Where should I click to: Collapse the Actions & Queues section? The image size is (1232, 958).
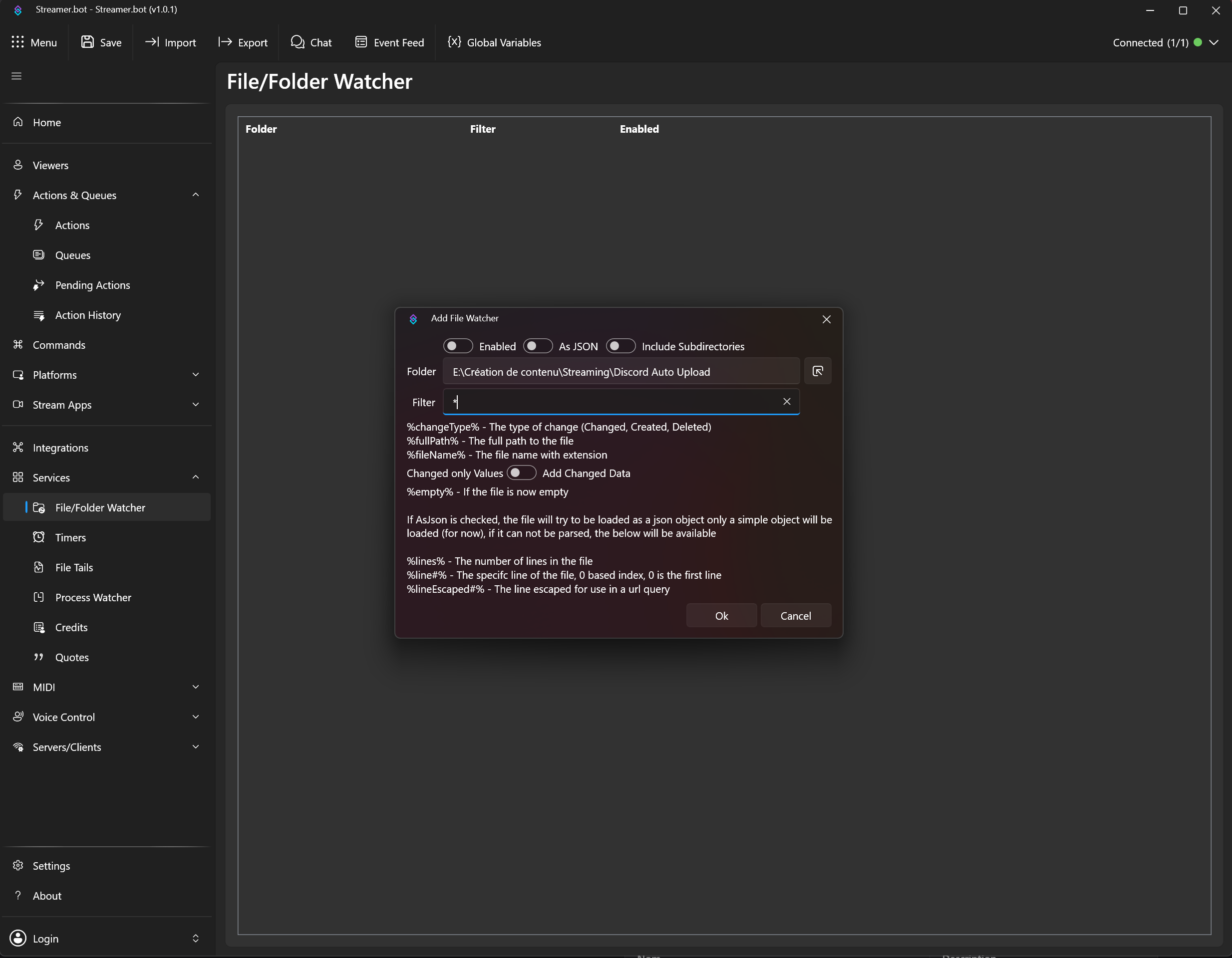tap(196, 195)
